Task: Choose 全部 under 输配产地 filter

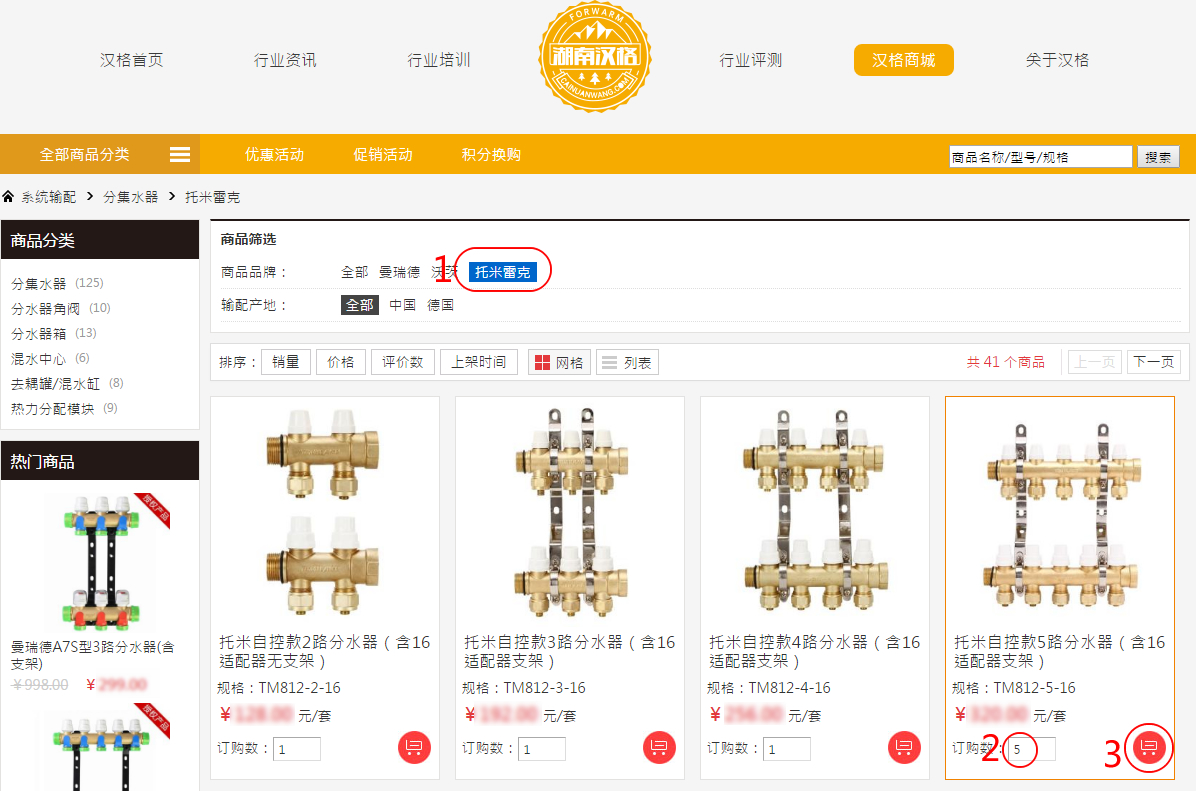Action: pos(359,305)
